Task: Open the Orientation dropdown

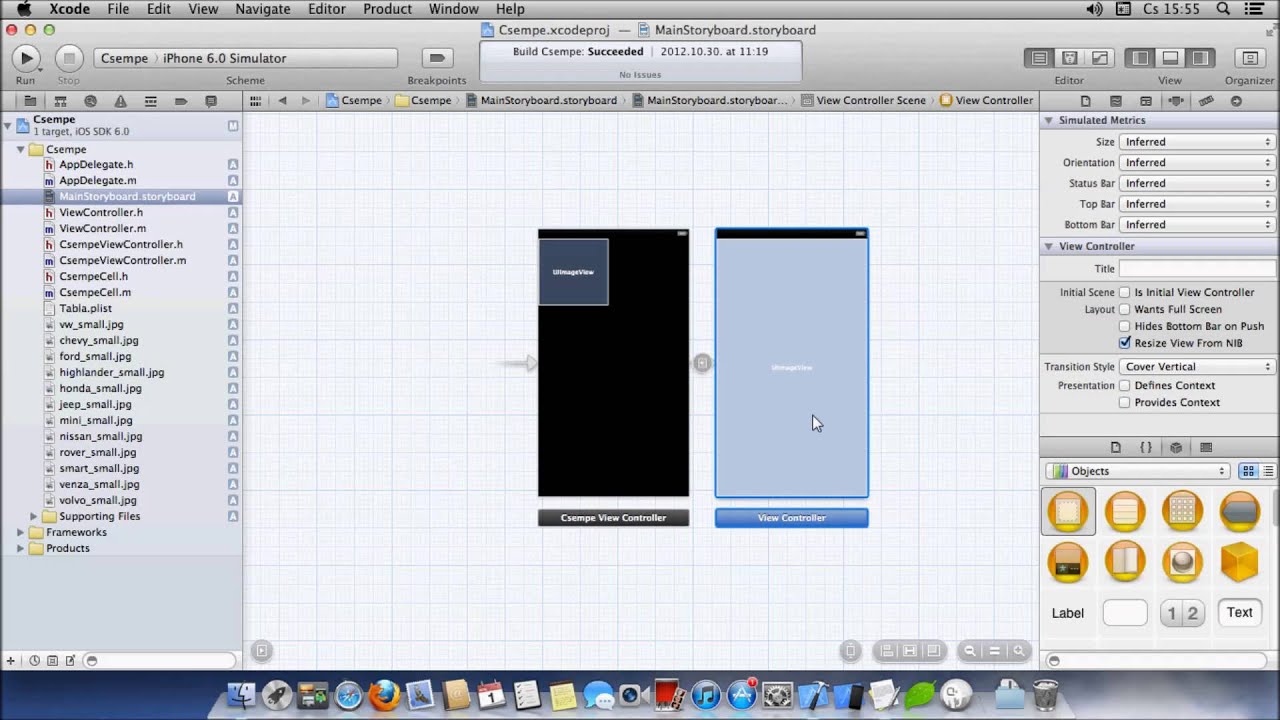Action: 1196,163
